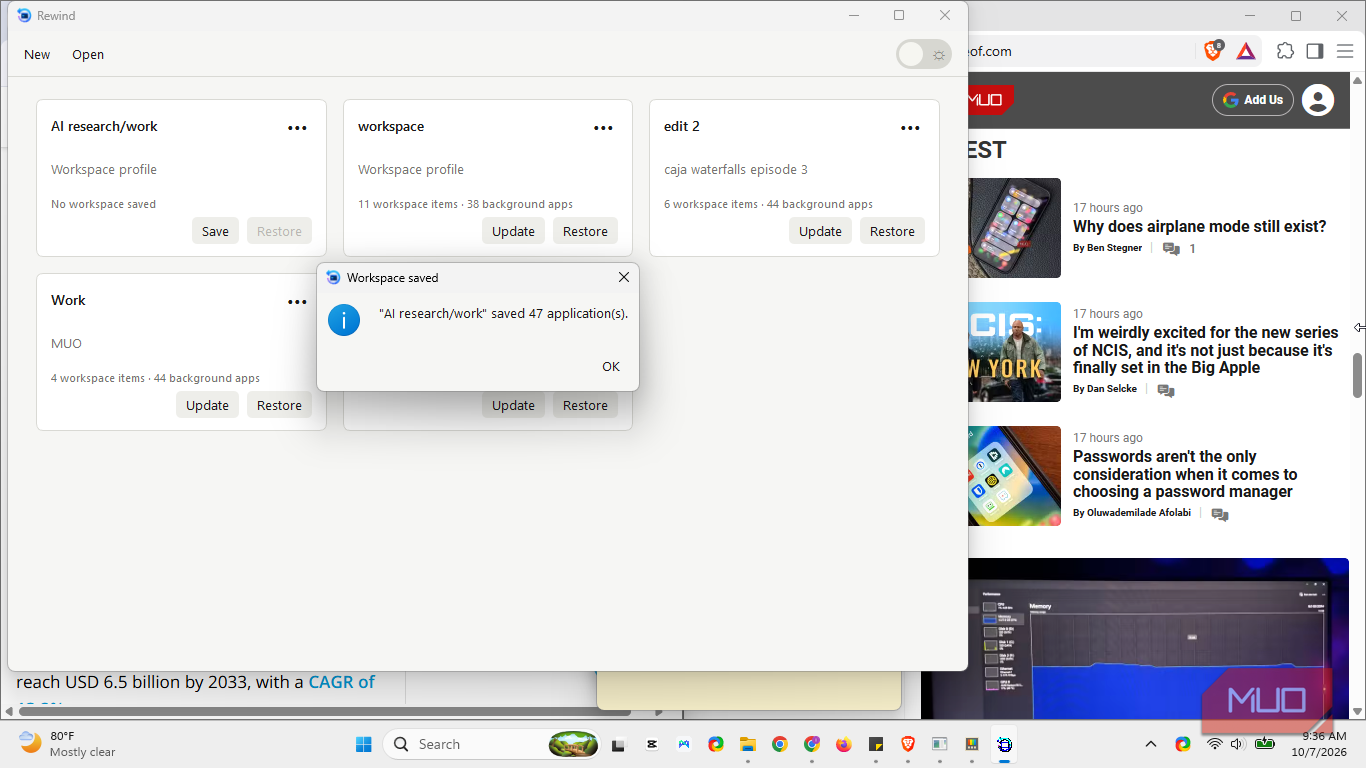Viewport: 1366px width, 768px height.
Task: Open the NCIS new series article
Action: 1205,350
